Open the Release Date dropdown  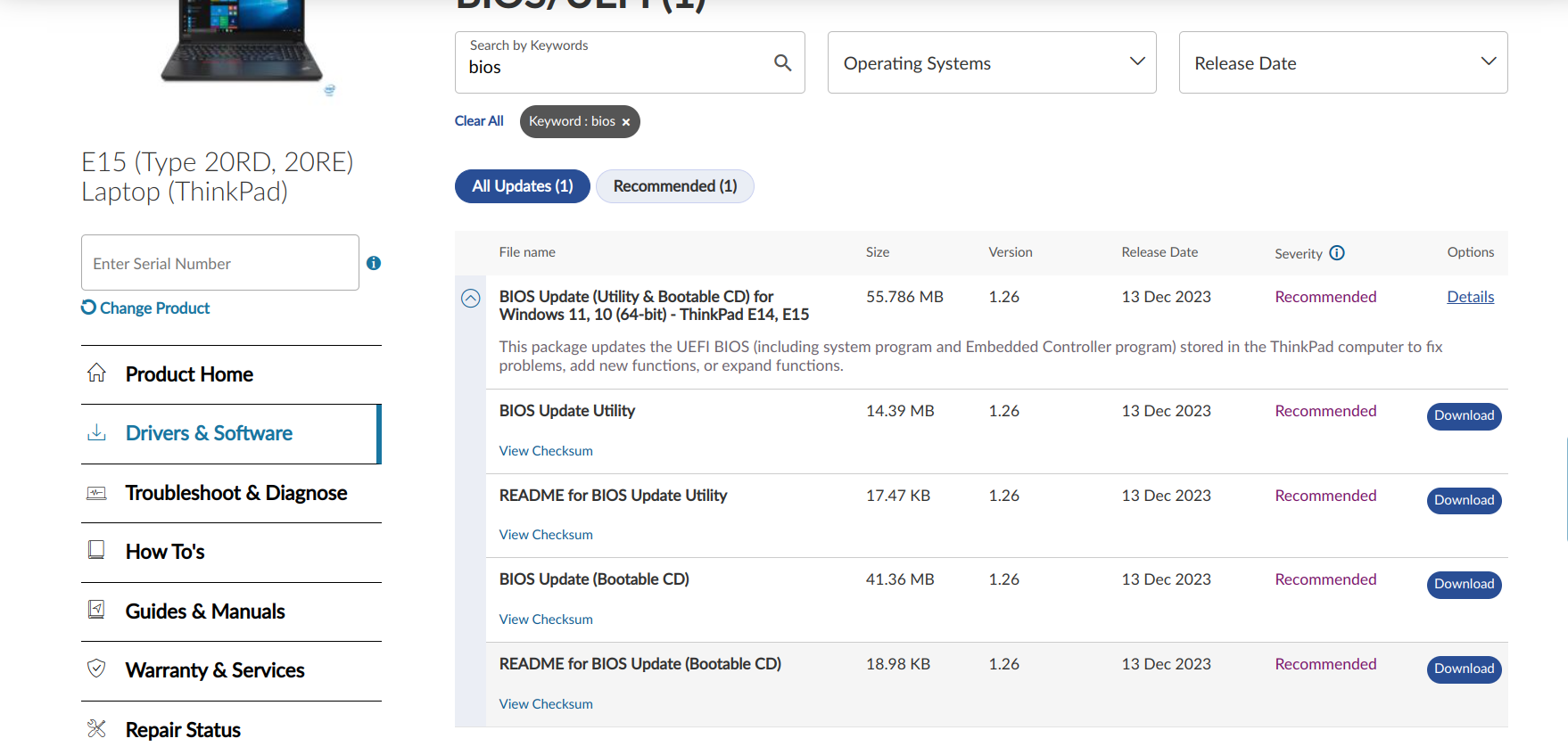coord(1343,62)
